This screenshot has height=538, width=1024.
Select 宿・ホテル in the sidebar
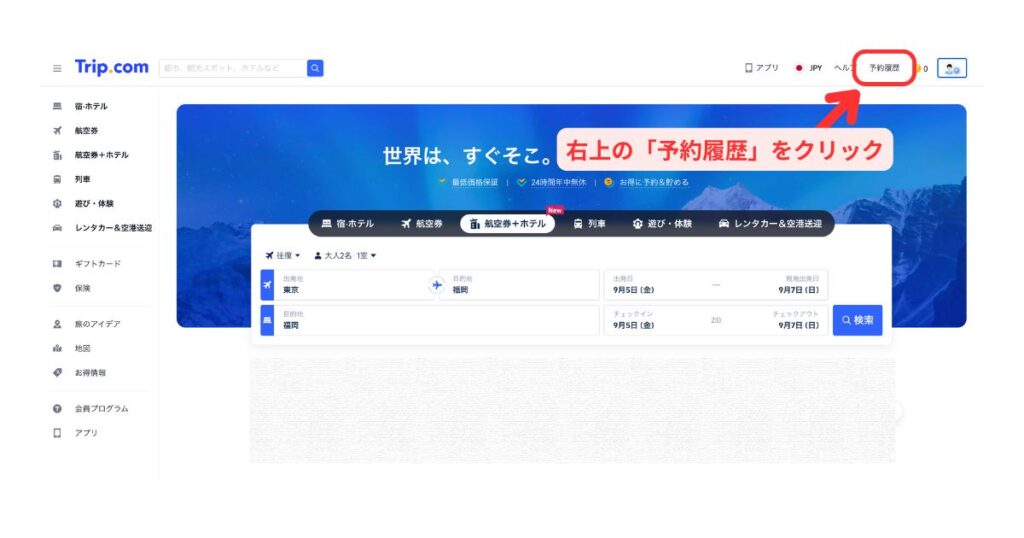click(x=91, y=106)
